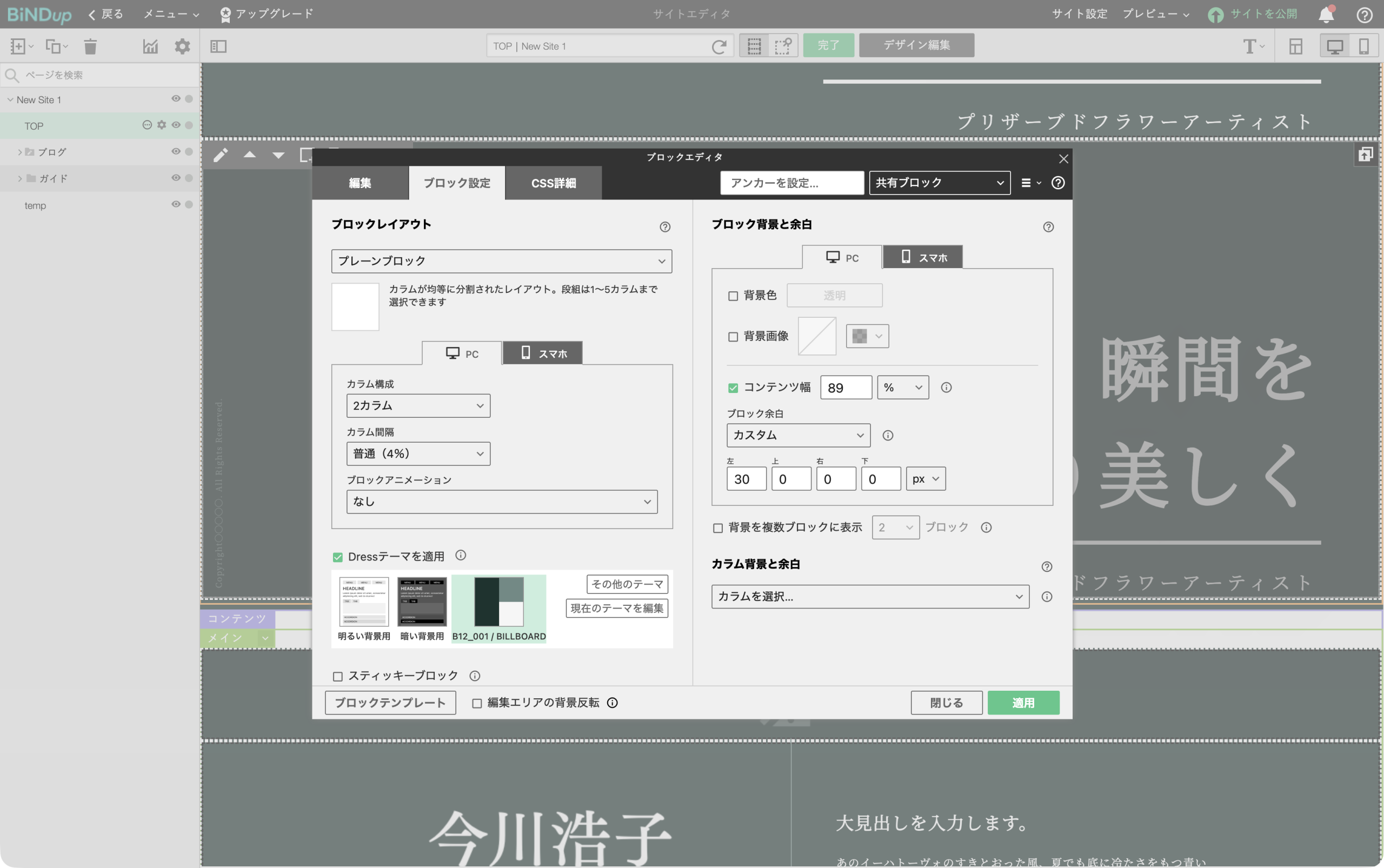The image size is (1384, 868).
Task: Click the ブロックテンプレート button
Action: 390,703
